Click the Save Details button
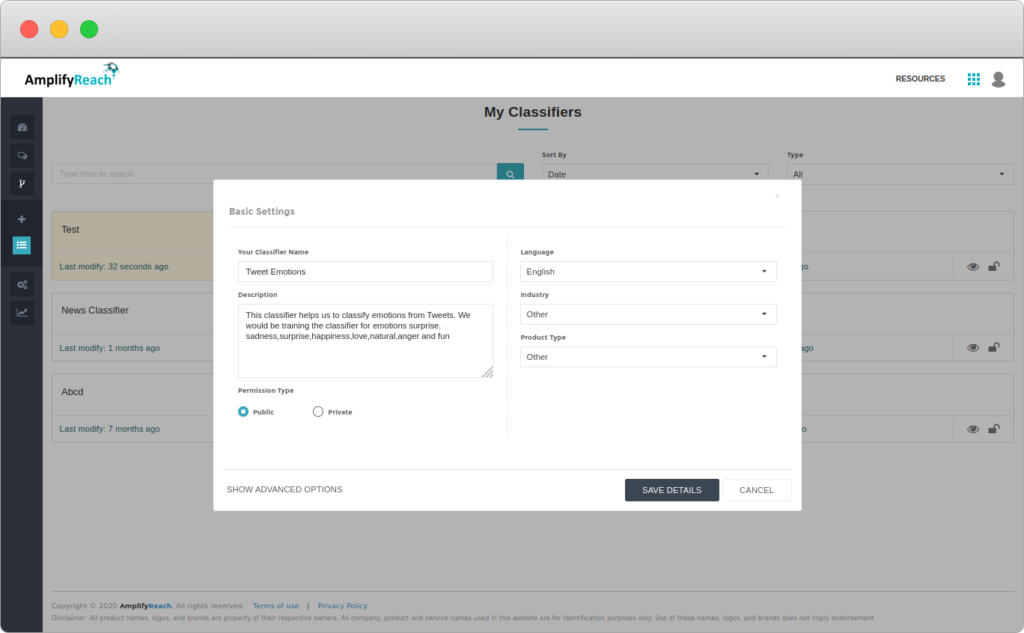The width and height of the screenshot is (1024, 633). point(671,490)
